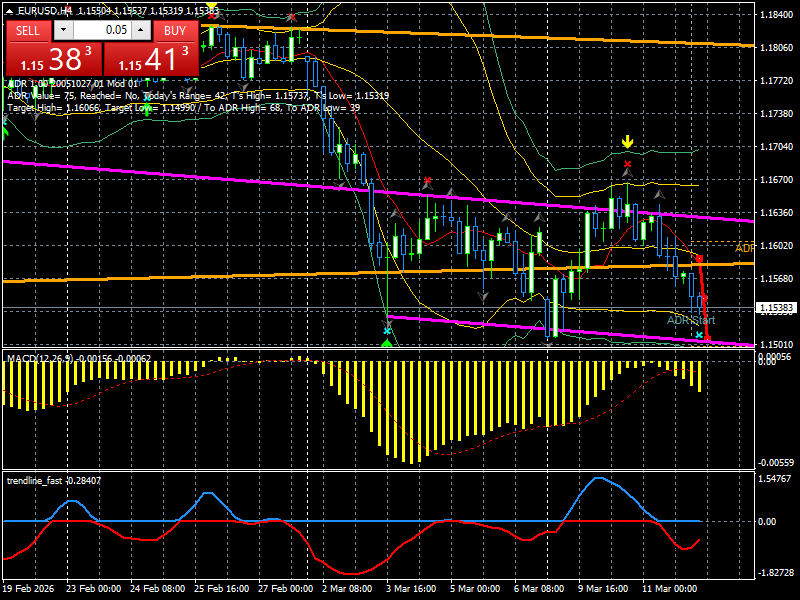Select the red X marker below yellow arrow
Screen dimensions: 800x600
[628, 164]
